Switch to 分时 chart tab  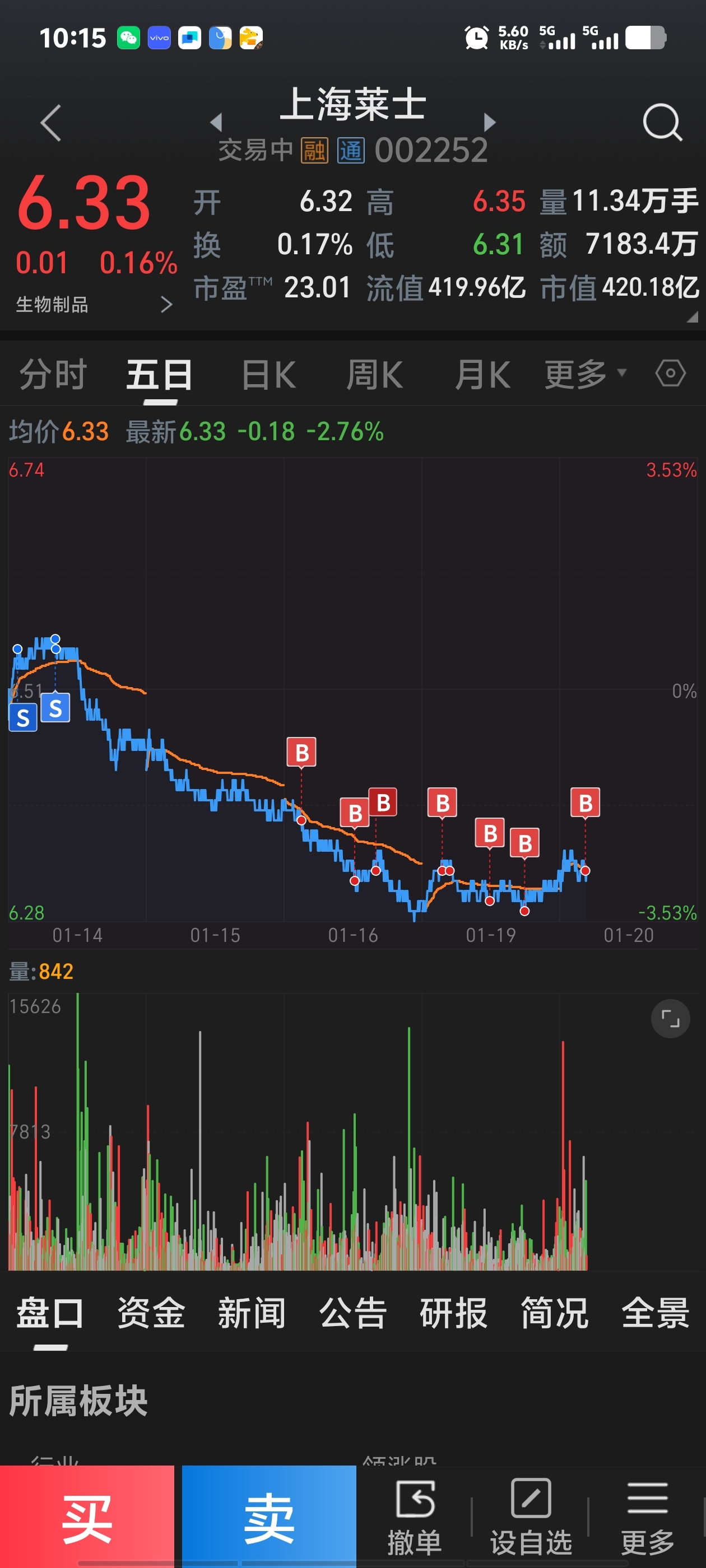(53, 374)
